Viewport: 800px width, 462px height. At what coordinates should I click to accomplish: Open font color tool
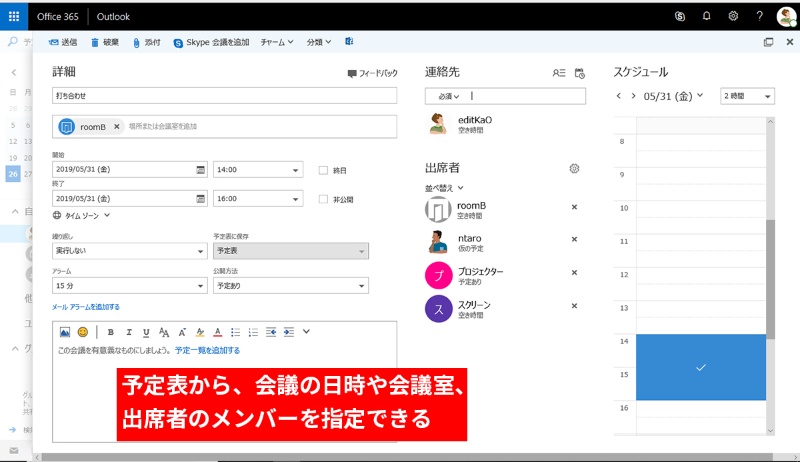217,332
